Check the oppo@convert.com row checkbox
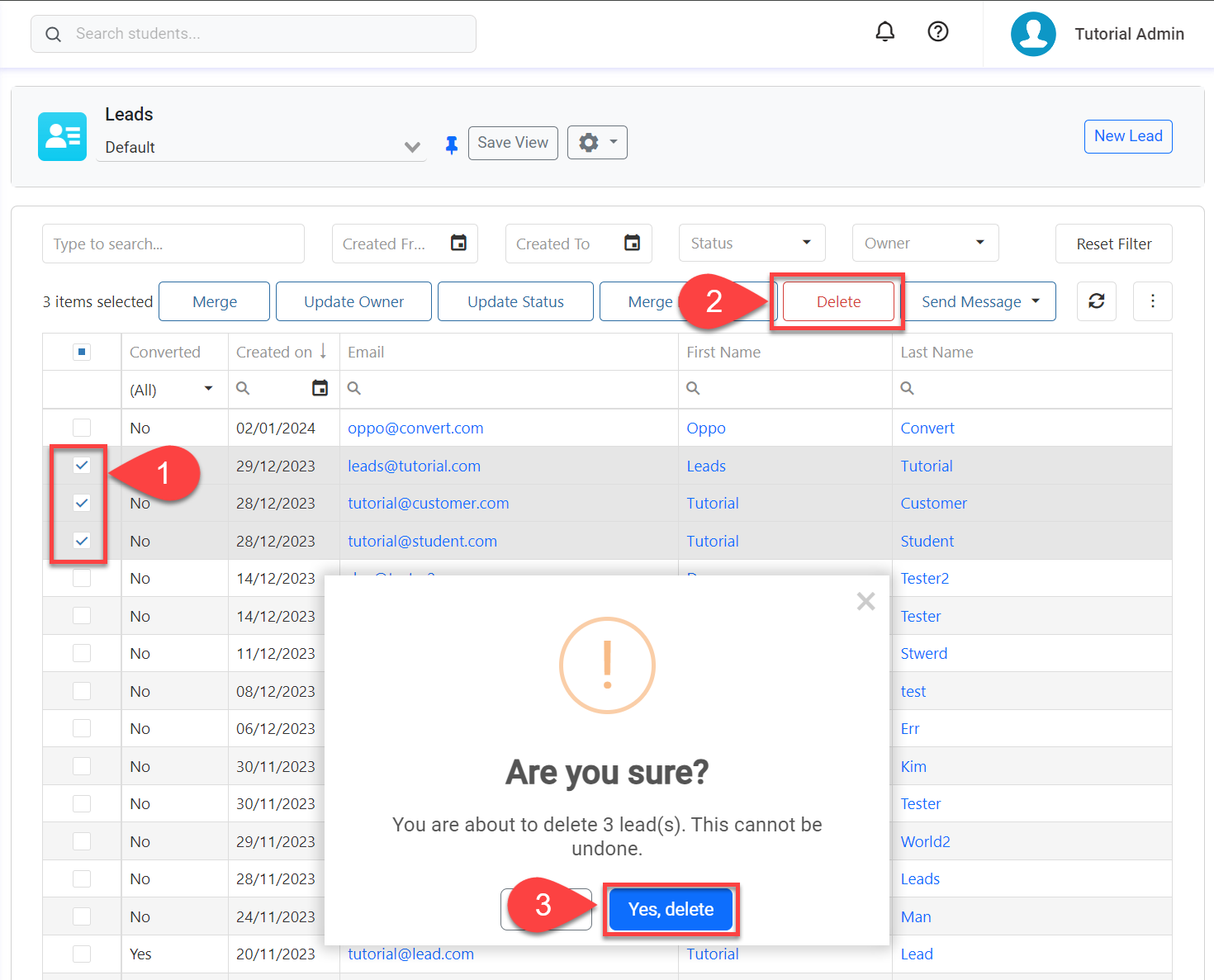The image size is (1214, 980). pyautogui.click(x=82, y=428)
